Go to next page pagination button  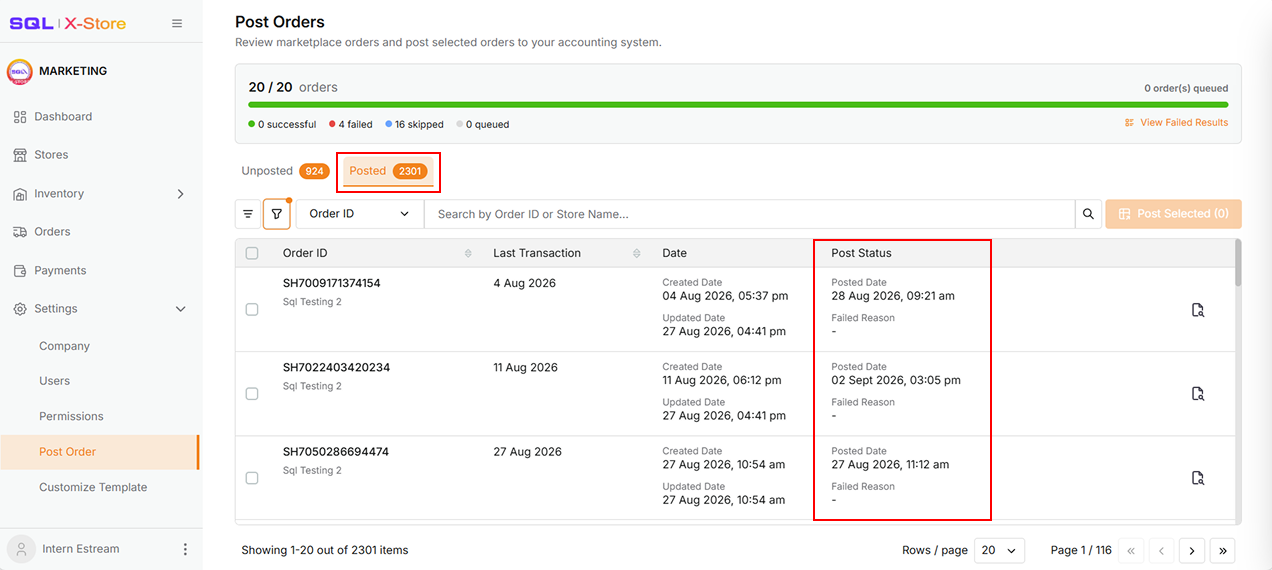click(x=1192, y=550)
